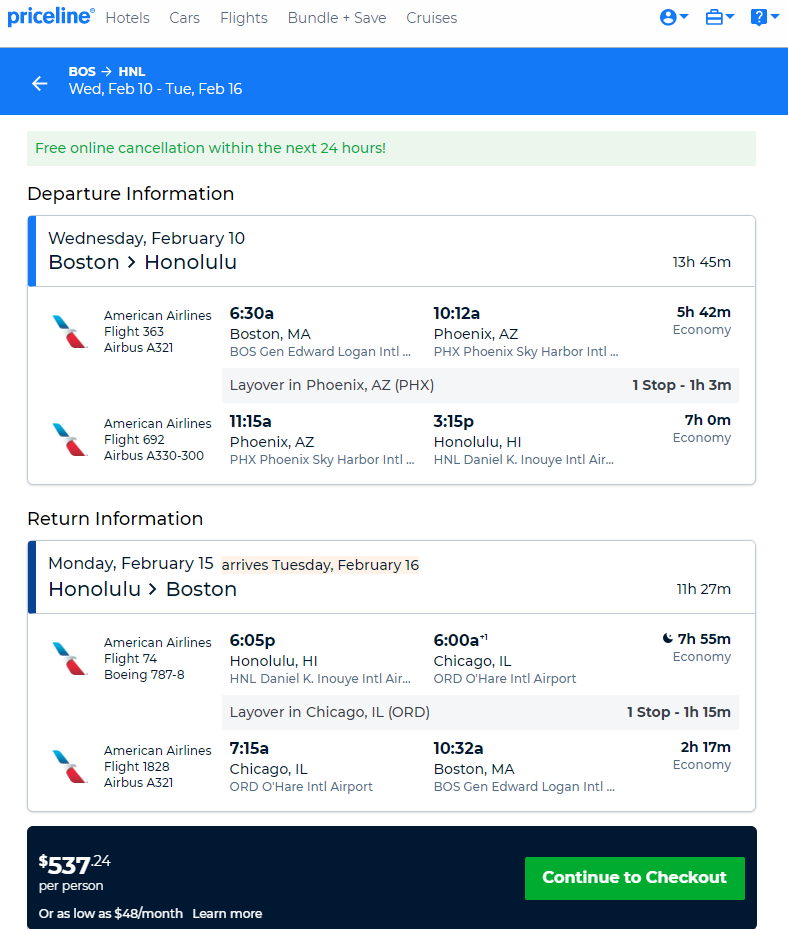Open the Hotels tab
Image resolution: width=788 pixels, height=929 pixels.
coord(127,18)
